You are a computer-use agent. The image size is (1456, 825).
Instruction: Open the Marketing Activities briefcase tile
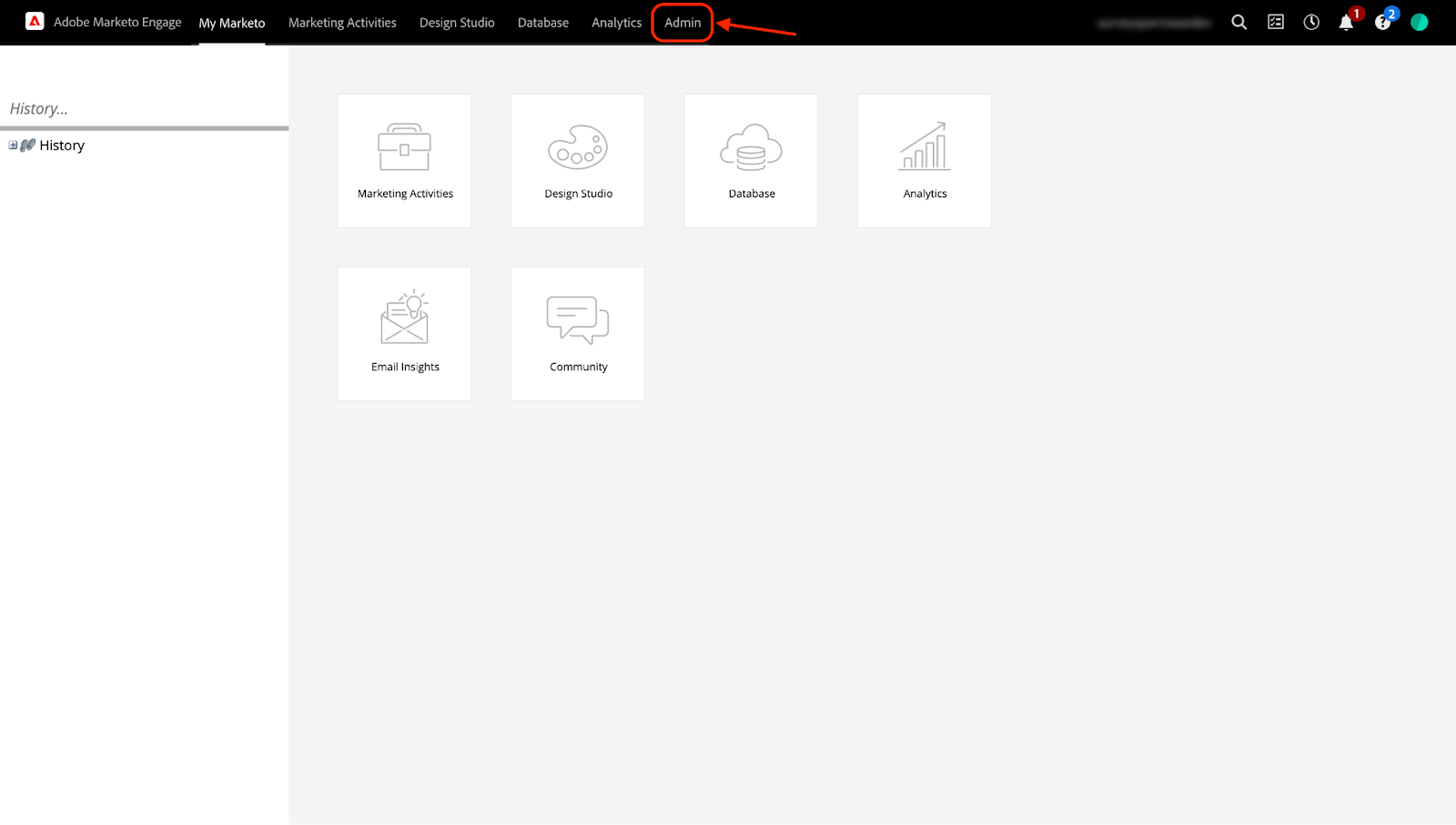[404, 160]
